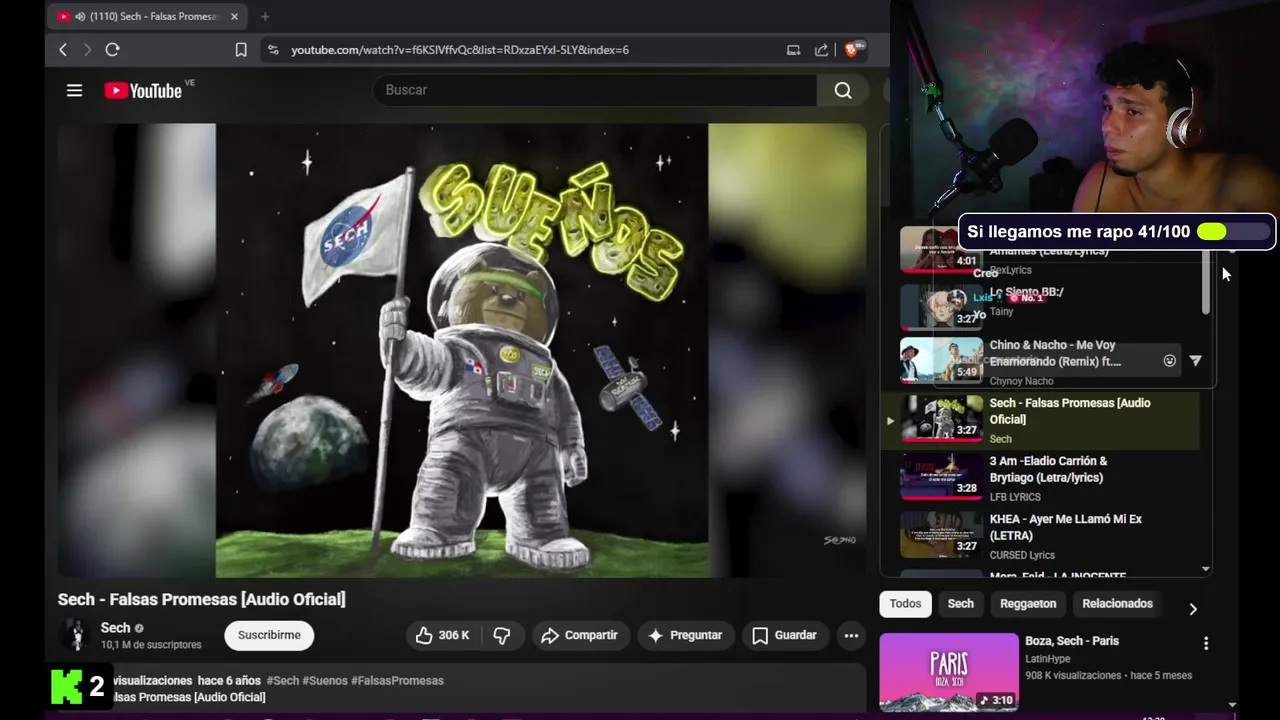Click the address bar URL
Viewport: 1280px width, 720px height.
pyautogui.click(x=460, y=50)
